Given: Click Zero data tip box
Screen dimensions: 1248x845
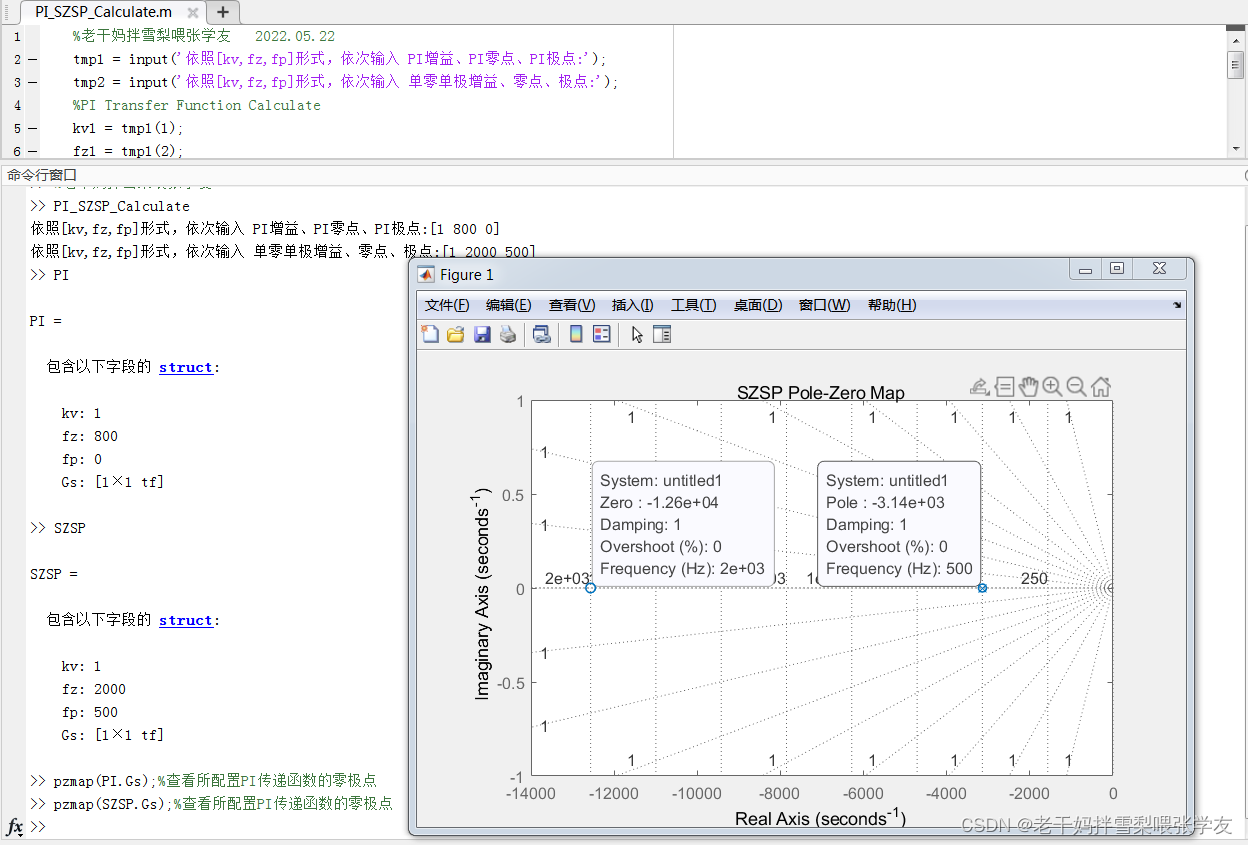Looking at the screenshot, I should click(x=683, y=524).
